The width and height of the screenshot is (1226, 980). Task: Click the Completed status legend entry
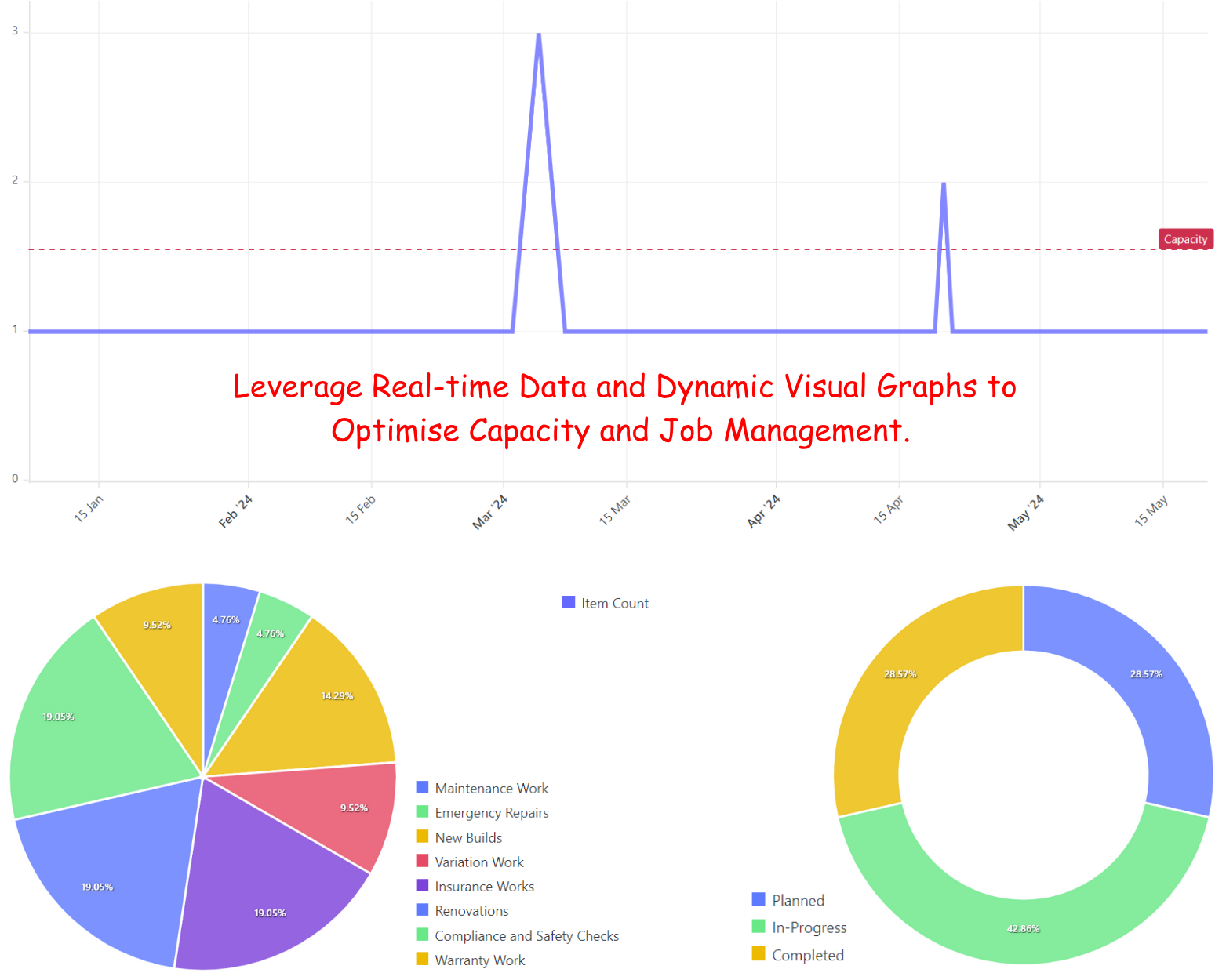coord(807,955)
